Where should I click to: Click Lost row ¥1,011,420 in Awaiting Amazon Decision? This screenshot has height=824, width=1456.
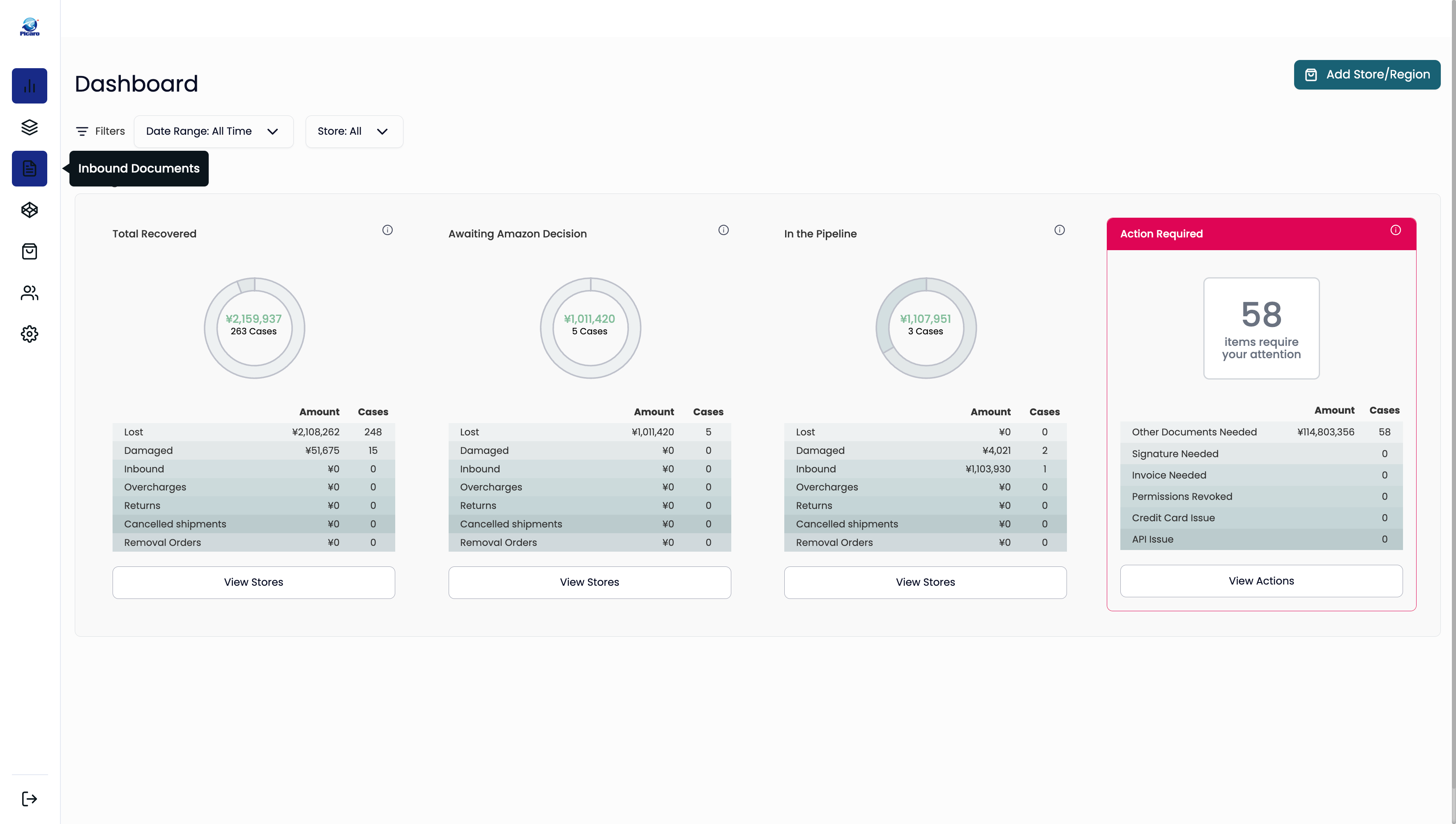coord(590,432)
